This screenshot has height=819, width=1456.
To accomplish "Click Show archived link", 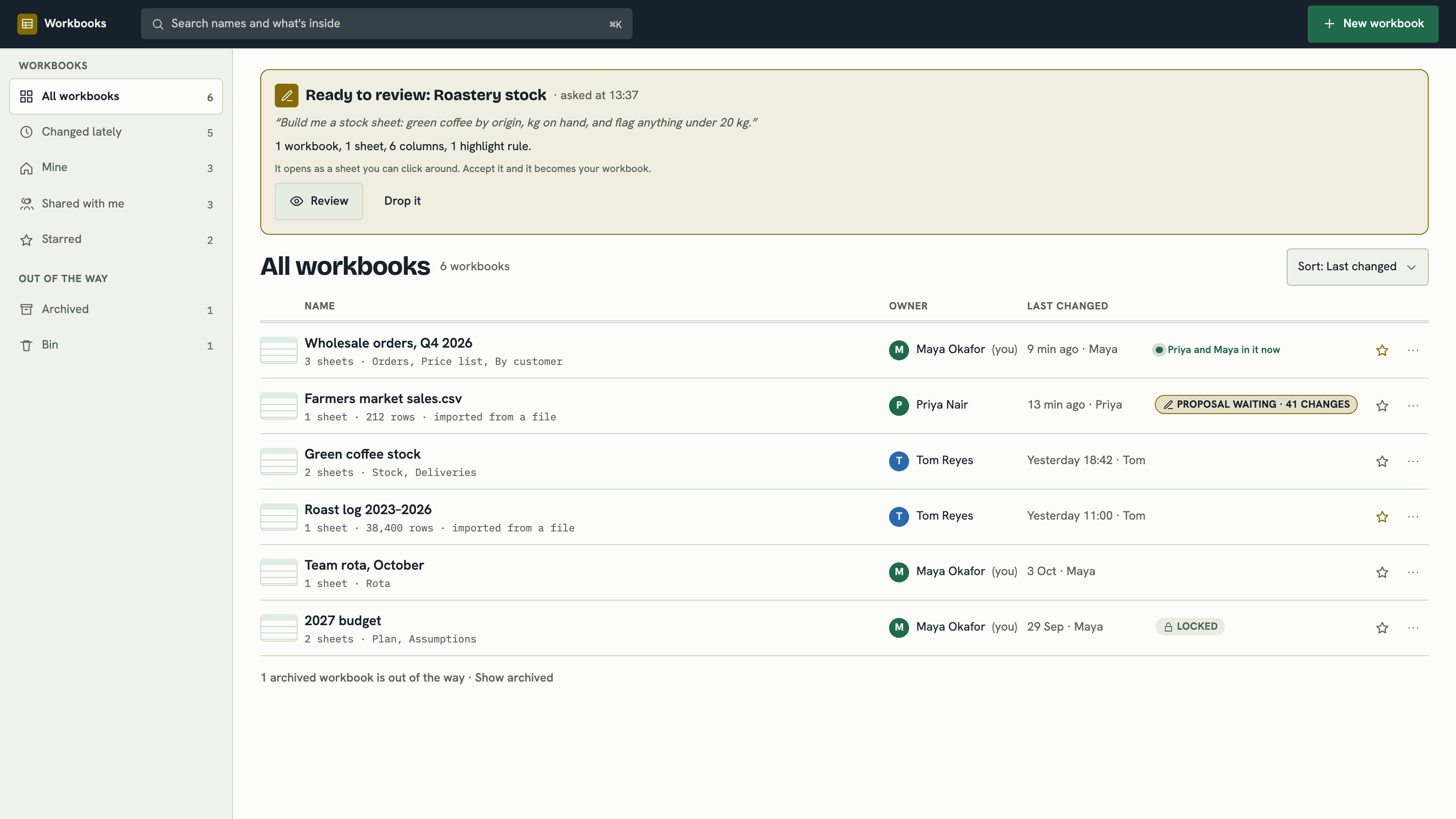I will click(514, 677).
